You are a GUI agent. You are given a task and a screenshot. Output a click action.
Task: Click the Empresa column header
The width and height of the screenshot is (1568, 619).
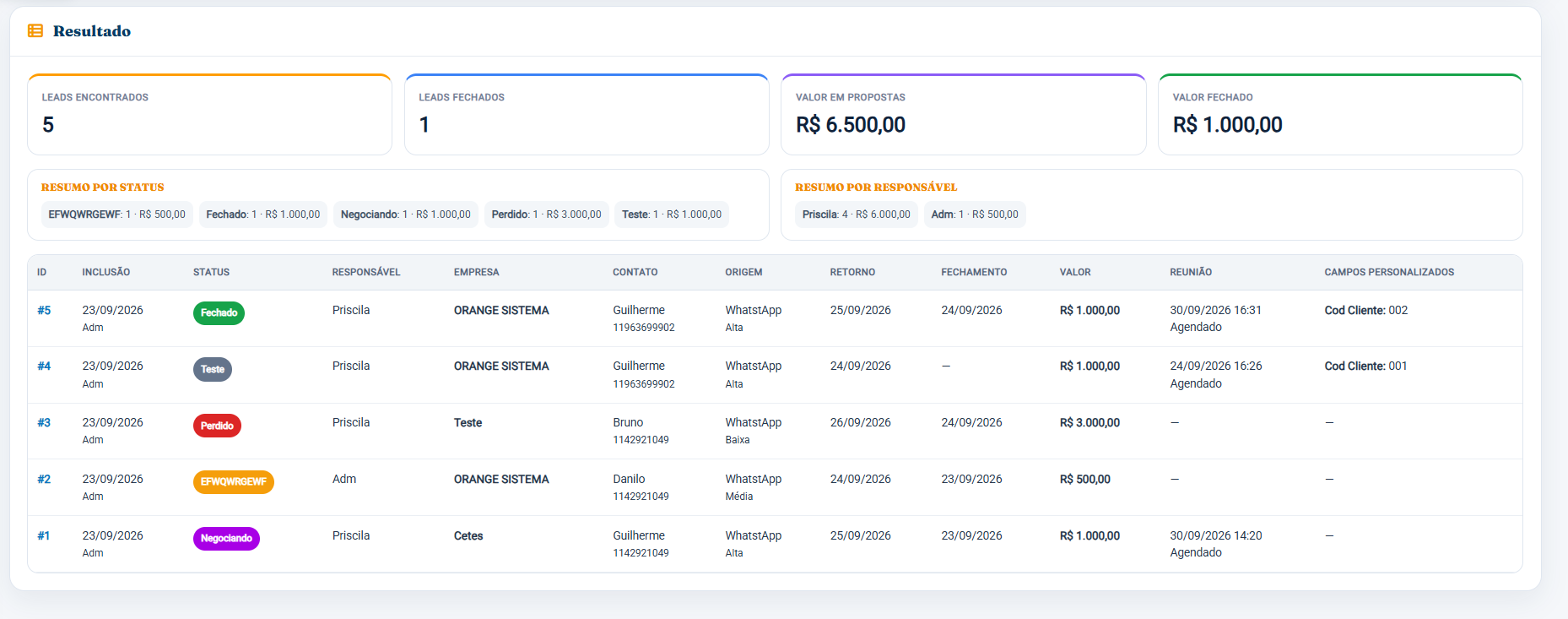(x=477, y=273)
